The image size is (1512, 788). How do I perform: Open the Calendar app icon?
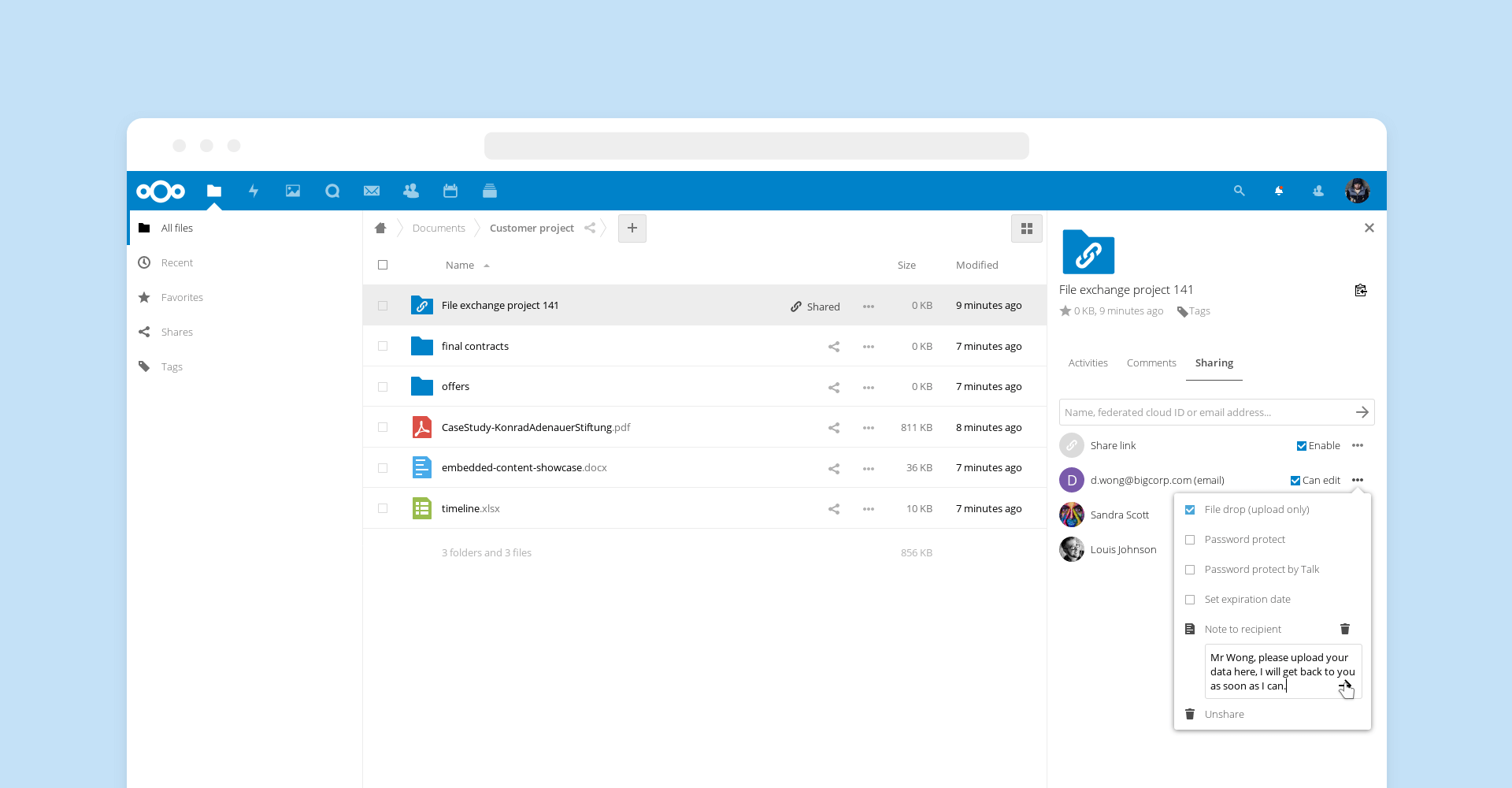tap(450, 191)
